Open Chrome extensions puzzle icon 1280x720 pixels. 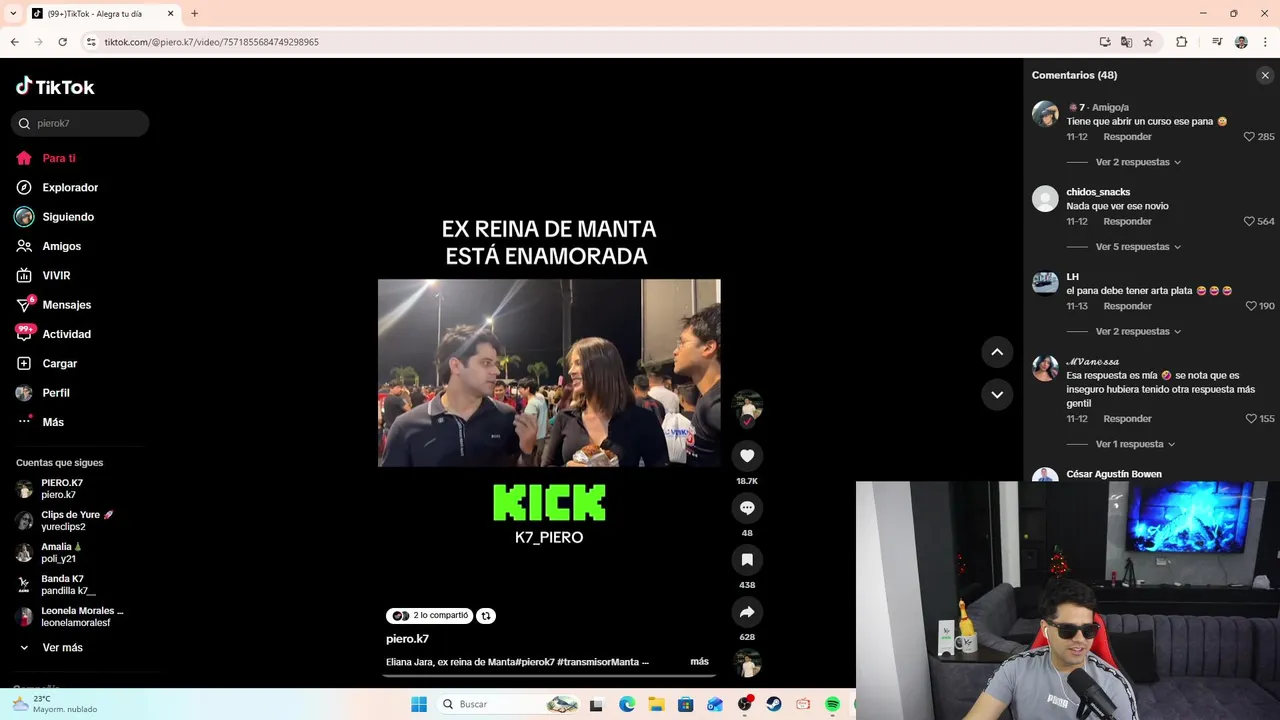click(x=1182, y=42)
